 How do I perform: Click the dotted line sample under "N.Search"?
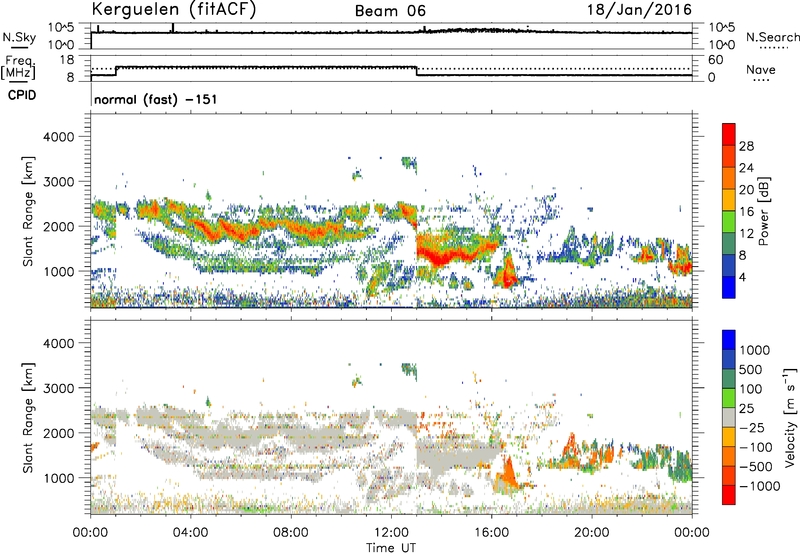coord(773,48)
